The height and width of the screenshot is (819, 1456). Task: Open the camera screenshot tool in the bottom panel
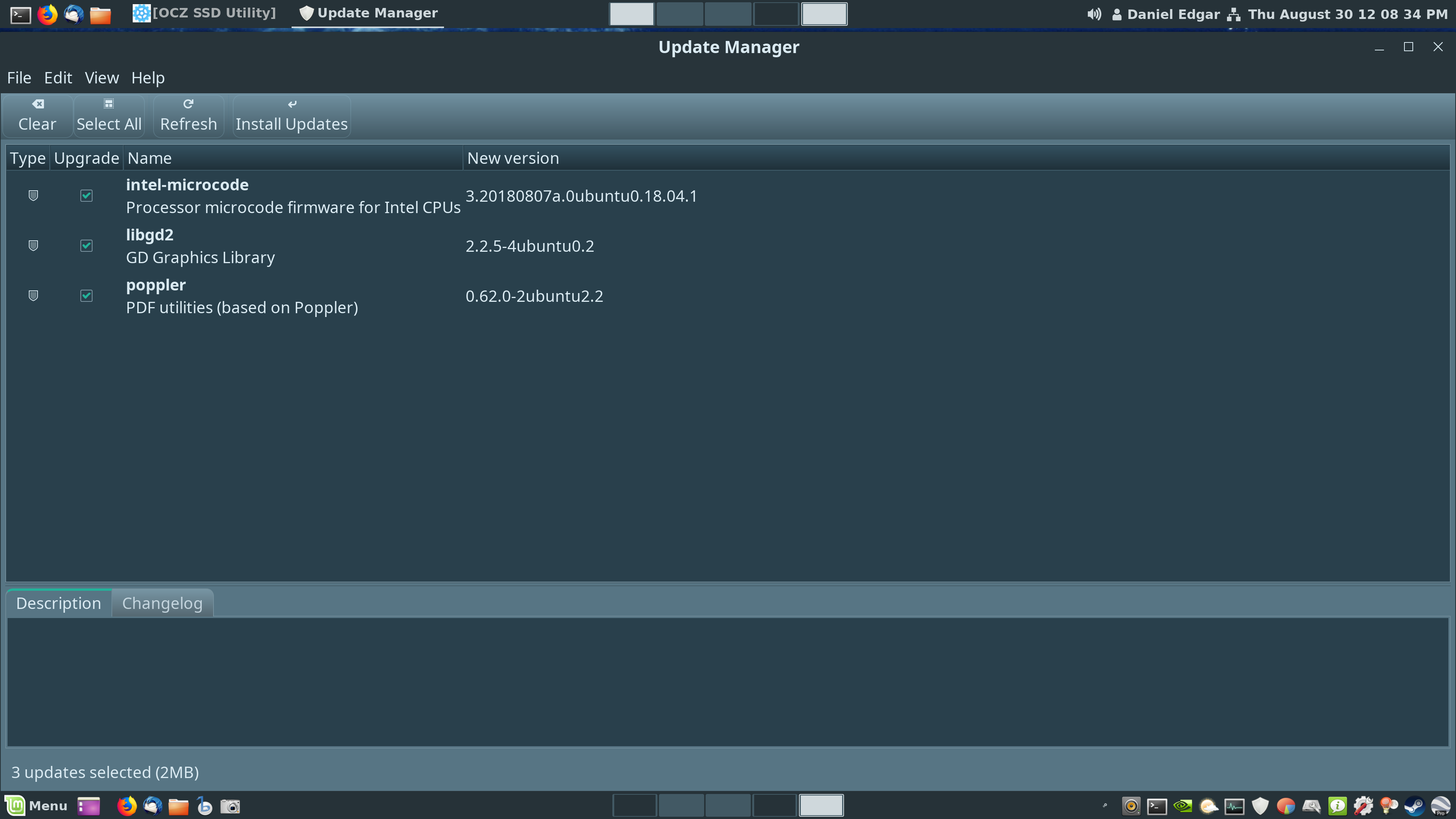click(230, 806)
